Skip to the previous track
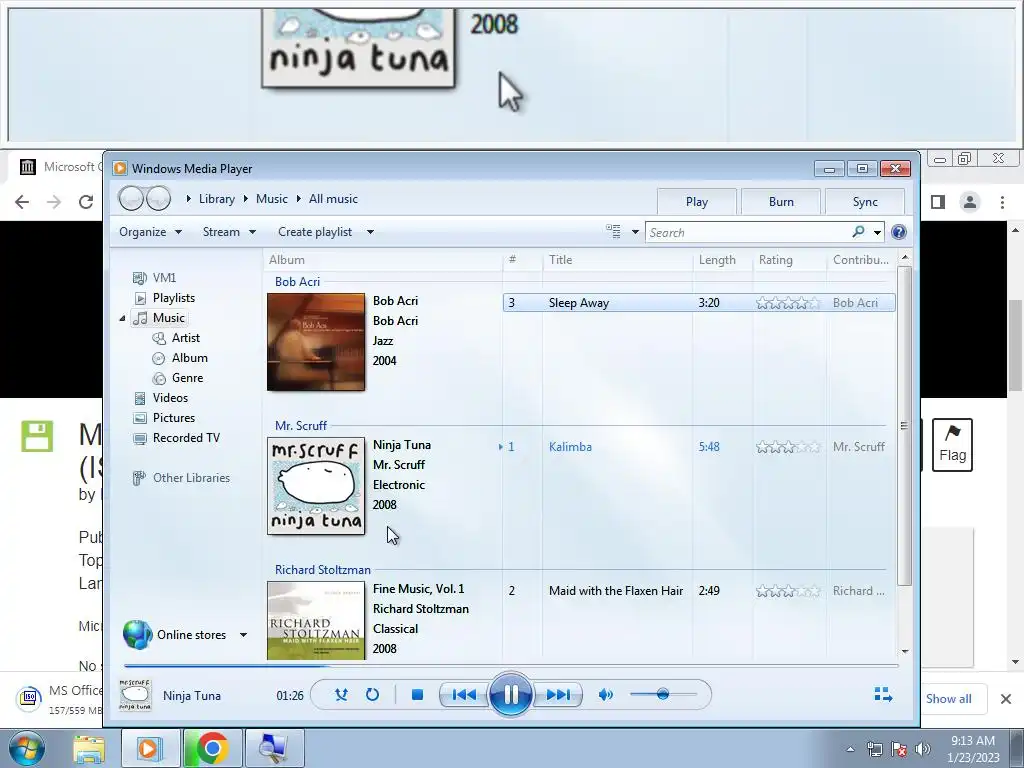The width and height of the screenshot is (1024, 768). (464, 695)
